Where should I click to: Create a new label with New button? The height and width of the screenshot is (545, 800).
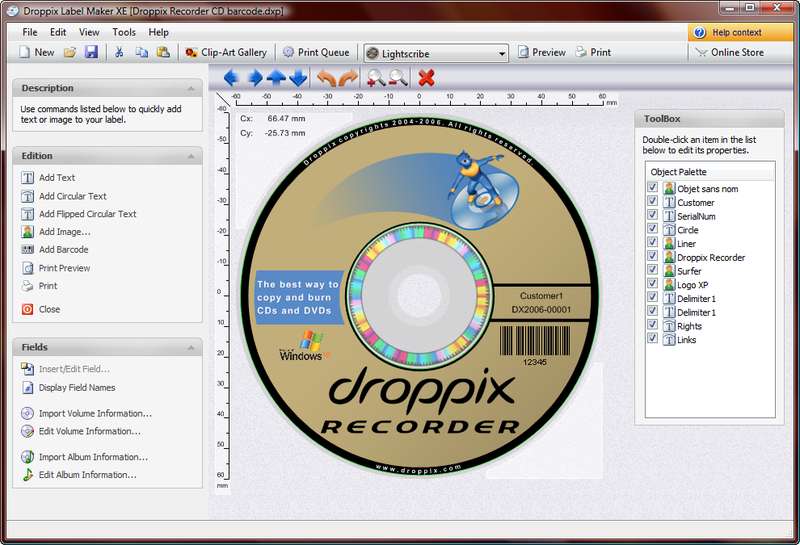click(x=37, y=53)
